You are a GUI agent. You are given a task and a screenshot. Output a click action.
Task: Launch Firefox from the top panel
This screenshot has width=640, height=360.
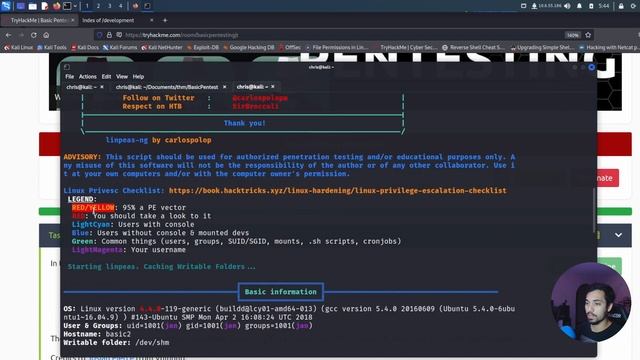point(56,6)
